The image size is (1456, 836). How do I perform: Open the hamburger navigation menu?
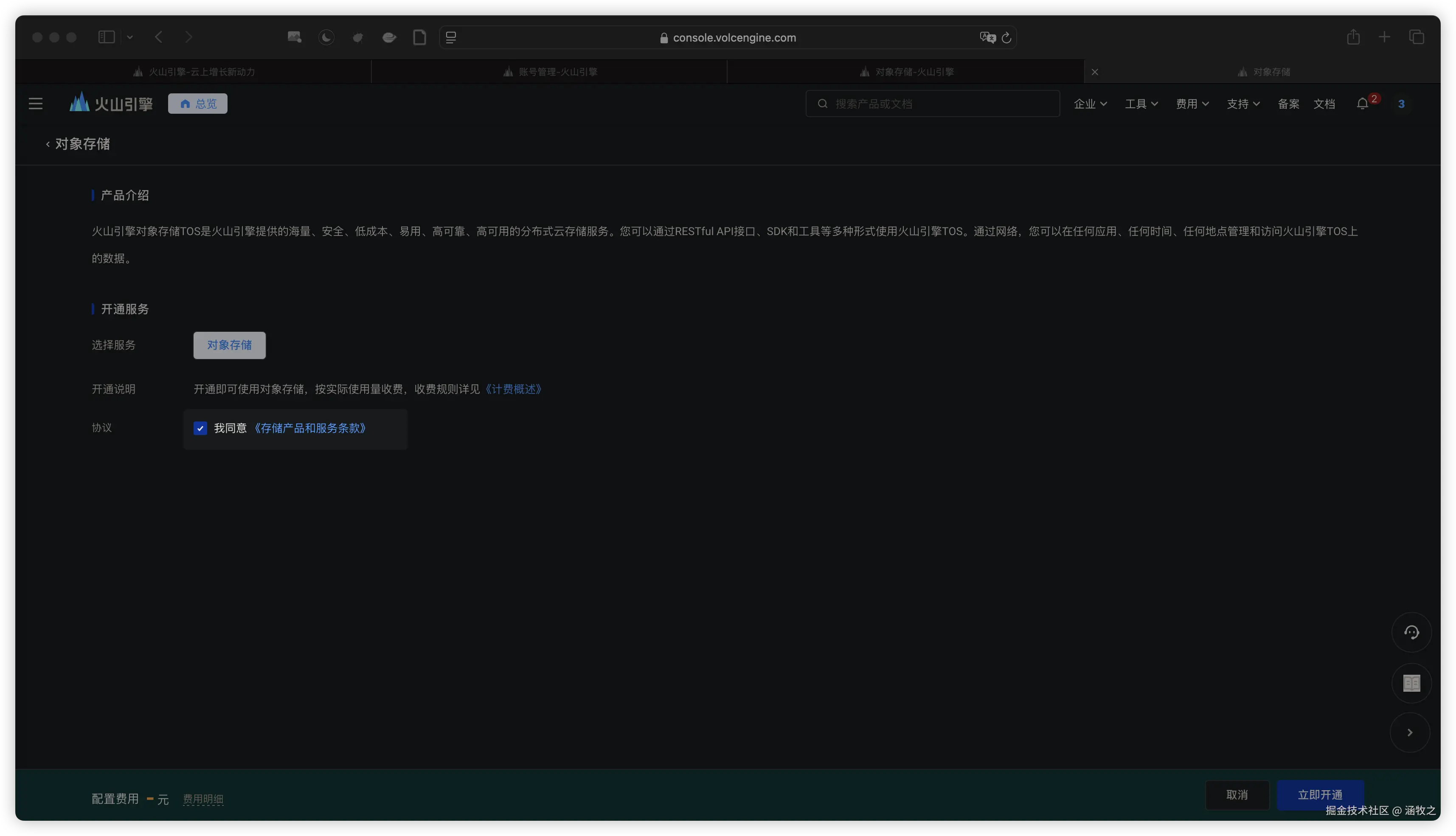pos(36,104)
